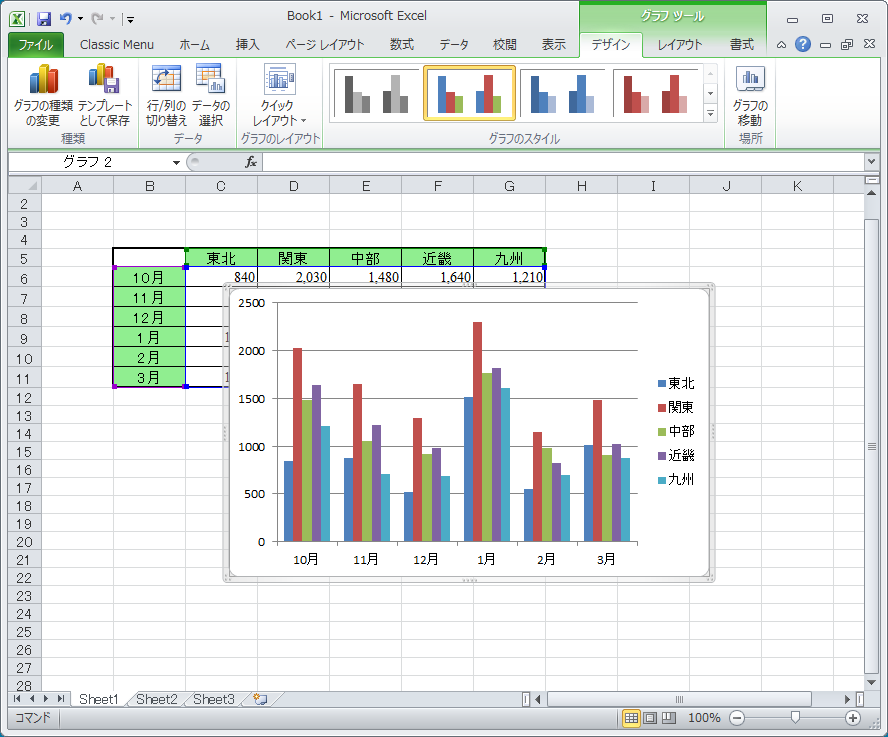Open the Name Box dropdown arrow
This screenshot has height=737, width=888.
(x=176, y=162)
